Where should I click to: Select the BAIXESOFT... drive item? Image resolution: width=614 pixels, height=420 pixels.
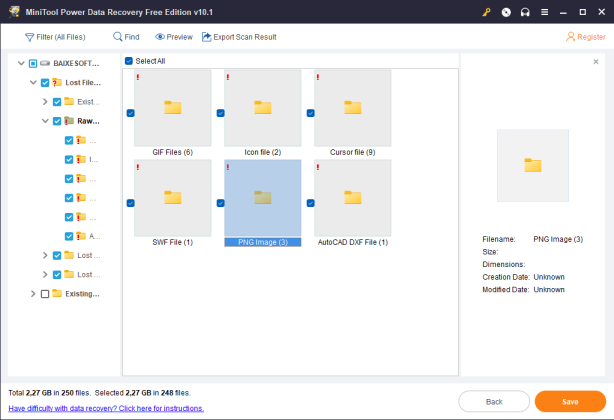[x=76, y=63]
